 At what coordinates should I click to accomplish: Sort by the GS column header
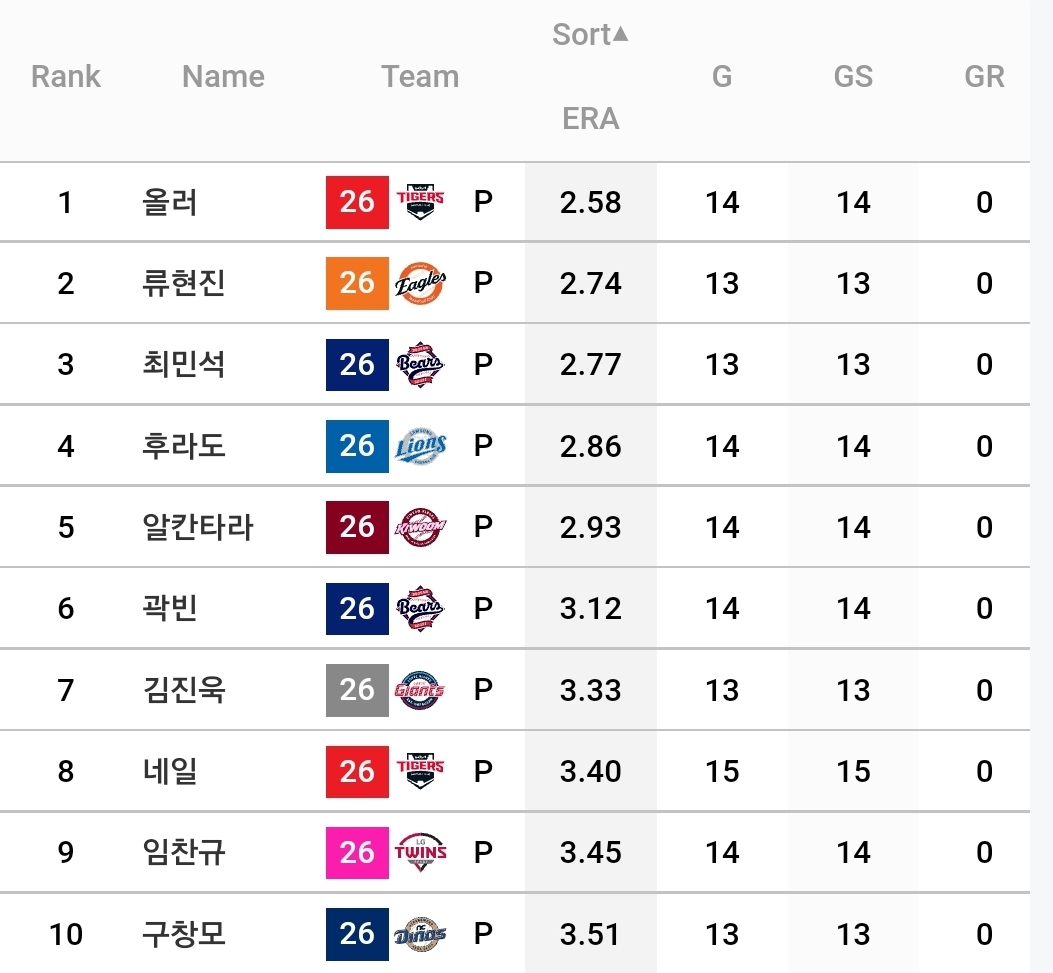coord(853,77)
